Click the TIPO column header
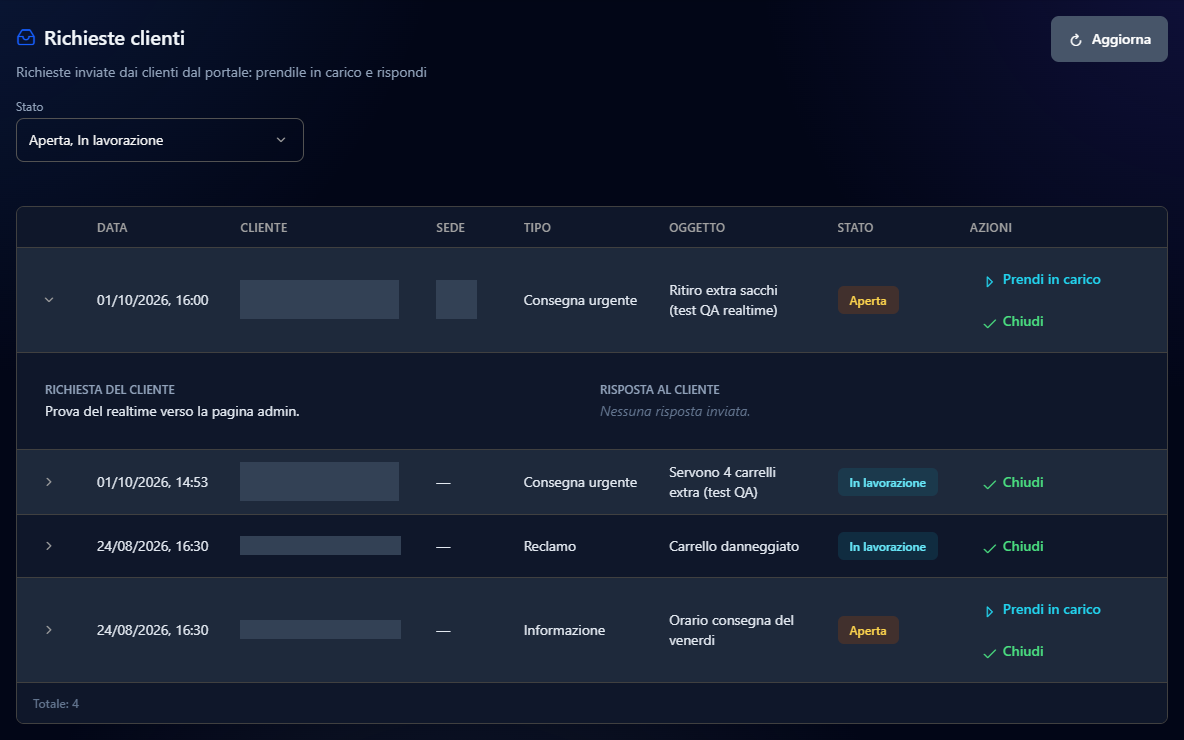The image size is (1184, 740). [x=537, y=228]
